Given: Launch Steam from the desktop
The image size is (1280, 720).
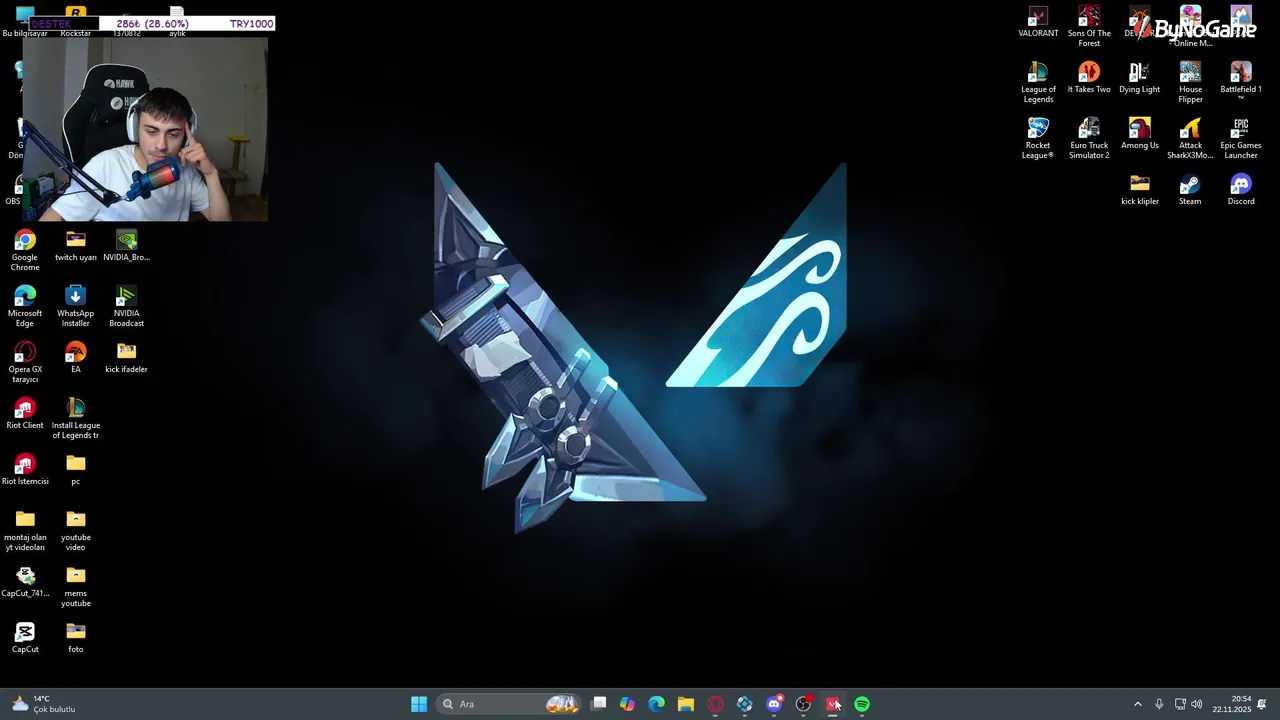Looking at the screenshot, I should 1190,190.
